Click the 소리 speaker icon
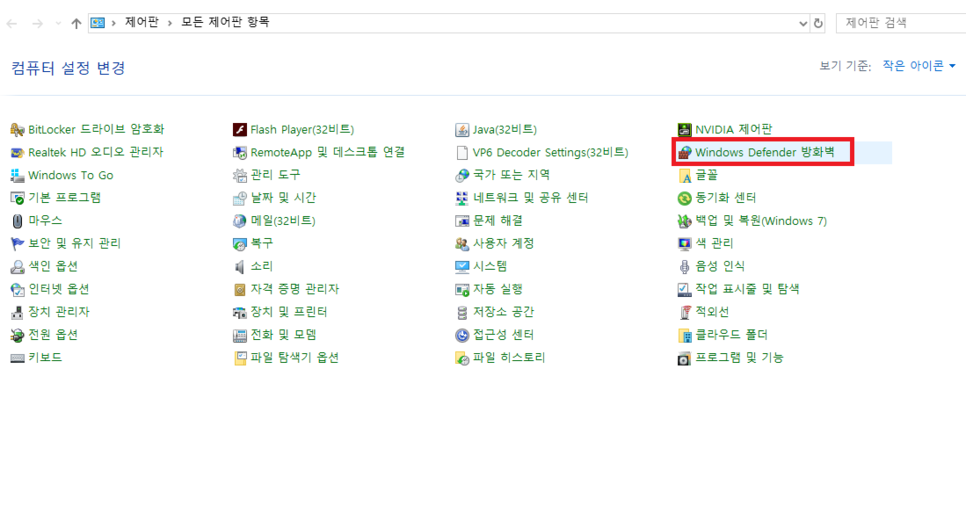 (240, 266)
